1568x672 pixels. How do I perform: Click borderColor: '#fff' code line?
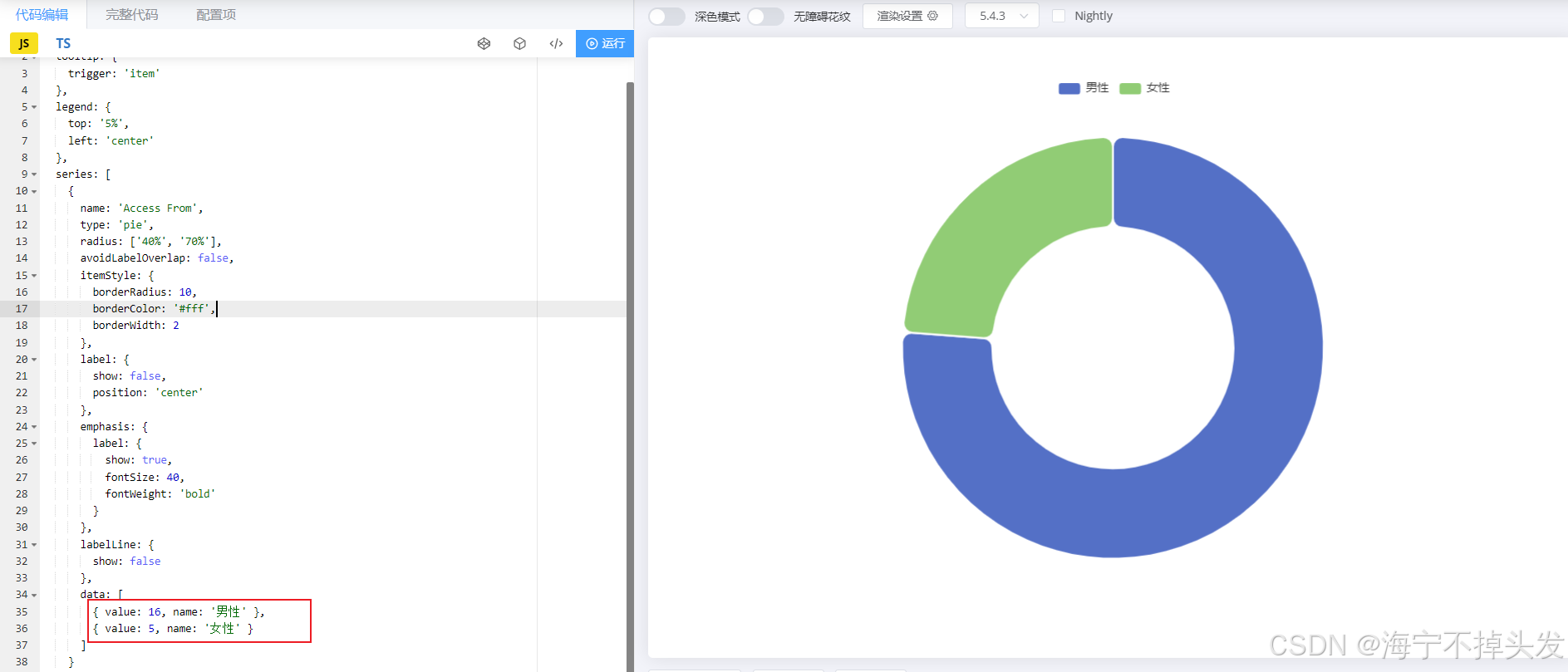(x=154, y=309)
